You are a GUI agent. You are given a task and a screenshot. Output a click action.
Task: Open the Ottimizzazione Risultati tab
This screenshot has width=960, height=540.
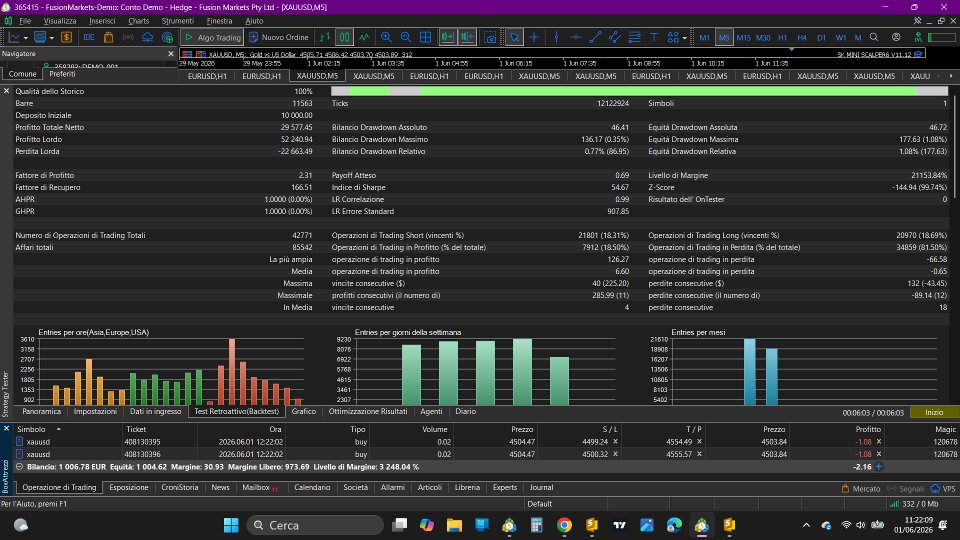coord(368,411)
